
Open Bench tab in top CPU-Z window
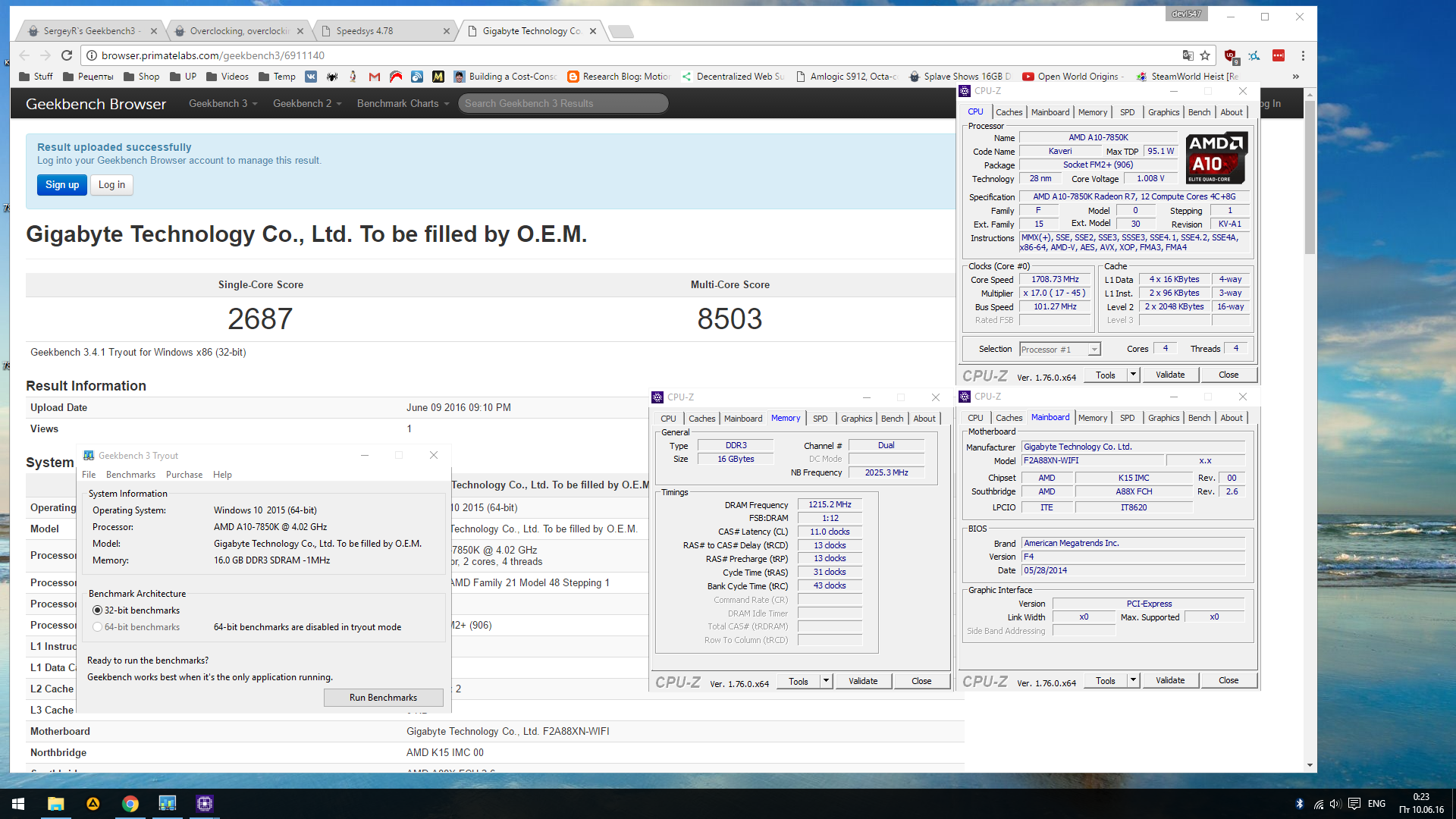click(1199, 112)
